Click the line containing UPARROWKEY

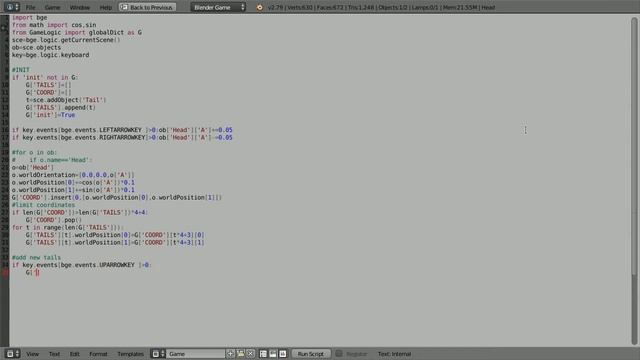(81, 265)
